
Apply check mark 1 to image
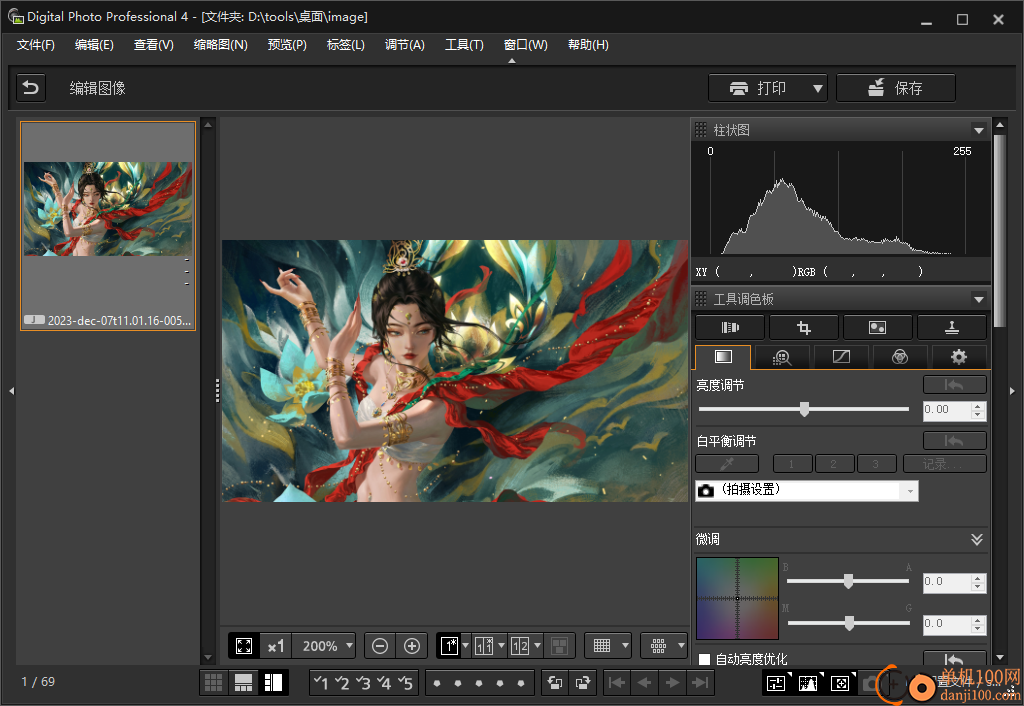pos(321,683)
